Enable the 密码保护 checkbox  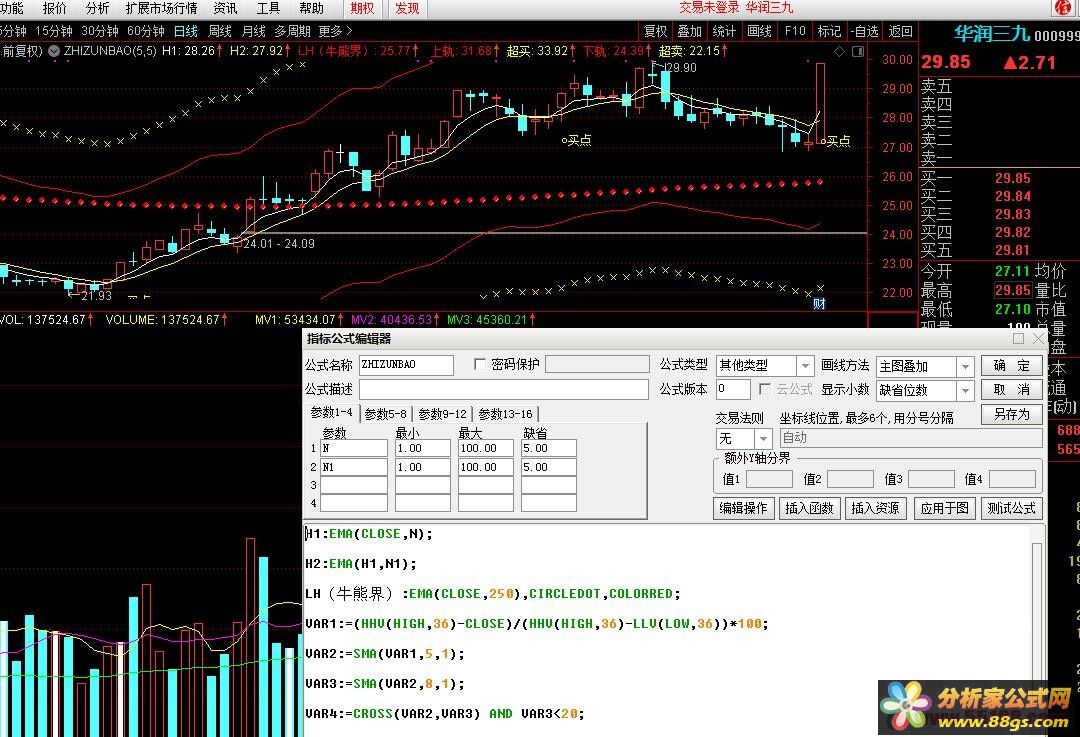(x=480, y=364)
